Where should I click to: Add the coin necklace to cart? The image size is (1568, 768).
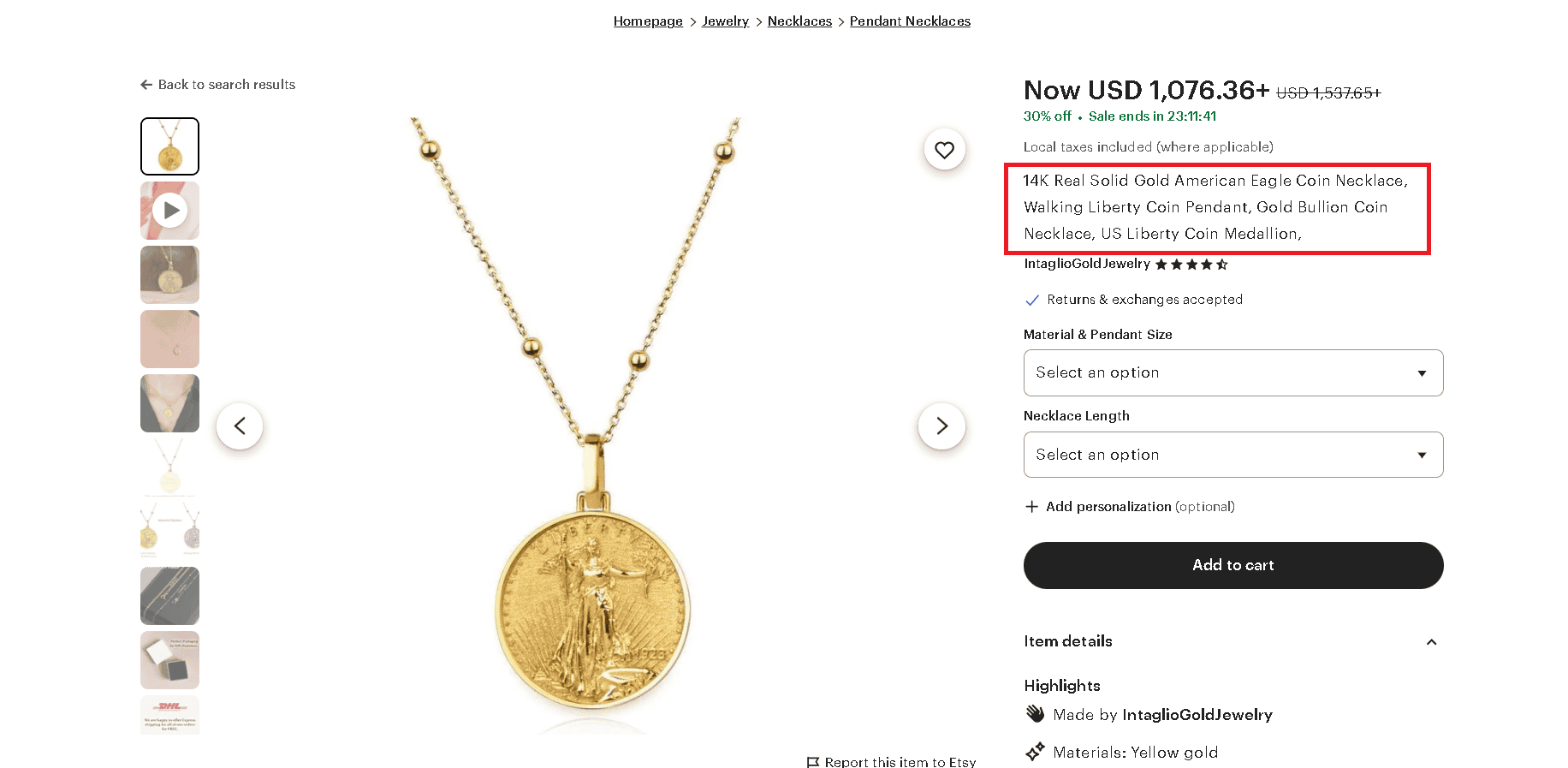coord(1232,565)
